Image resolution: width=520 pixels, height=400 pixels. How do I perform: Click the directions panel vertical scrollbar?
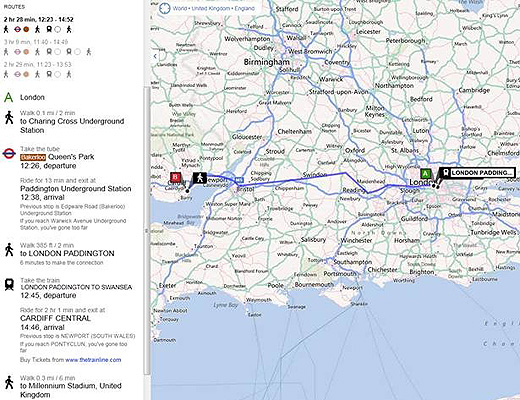click(147, 230)
